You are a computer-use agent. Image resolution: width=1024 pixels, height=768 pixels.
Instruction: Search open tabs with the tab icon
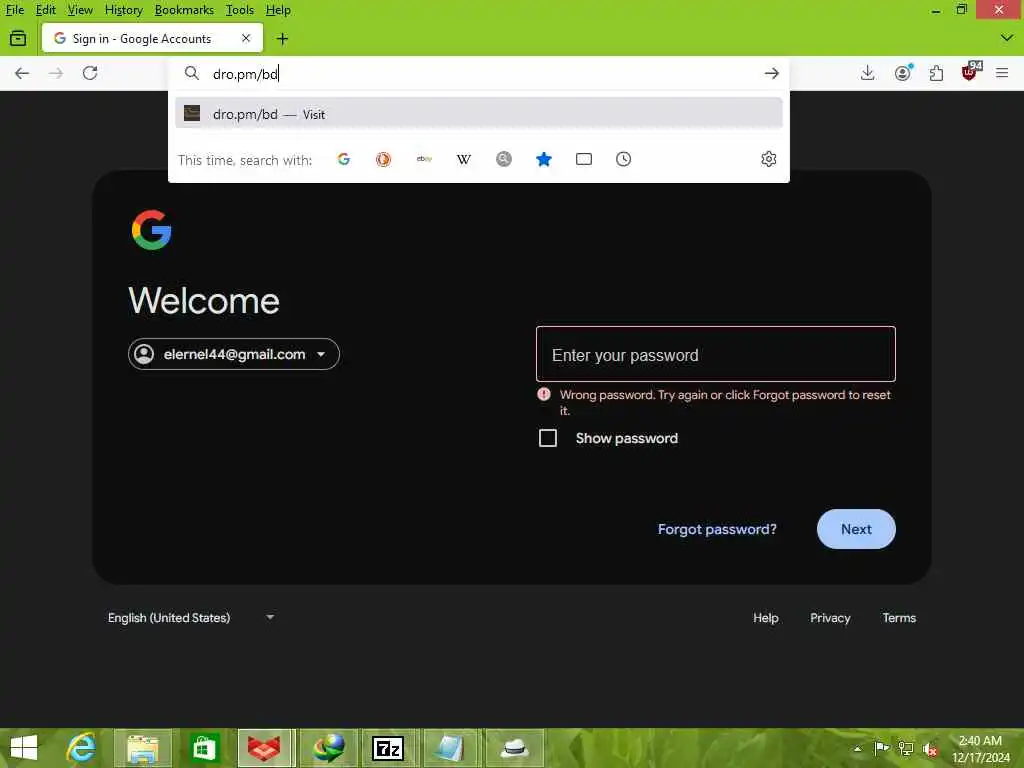pos(584,159)
